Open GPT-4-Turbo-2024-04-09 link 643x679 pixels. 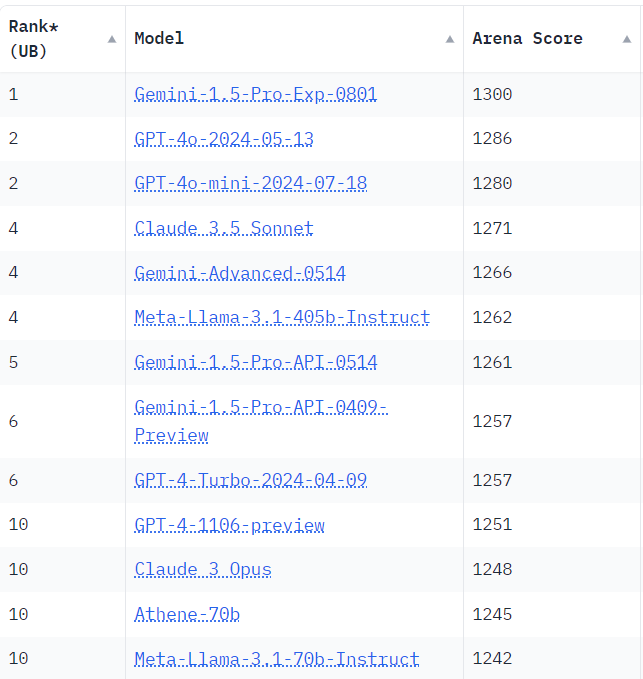[x=251, y=480]
